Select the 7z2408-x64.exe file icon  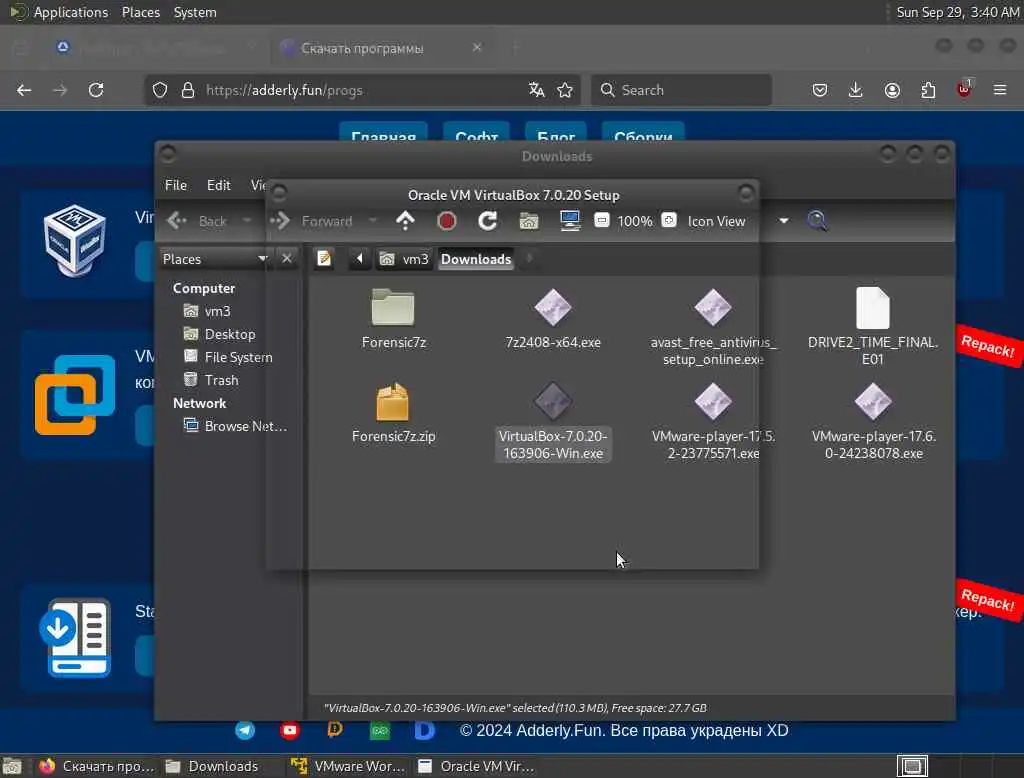point(552,307)
